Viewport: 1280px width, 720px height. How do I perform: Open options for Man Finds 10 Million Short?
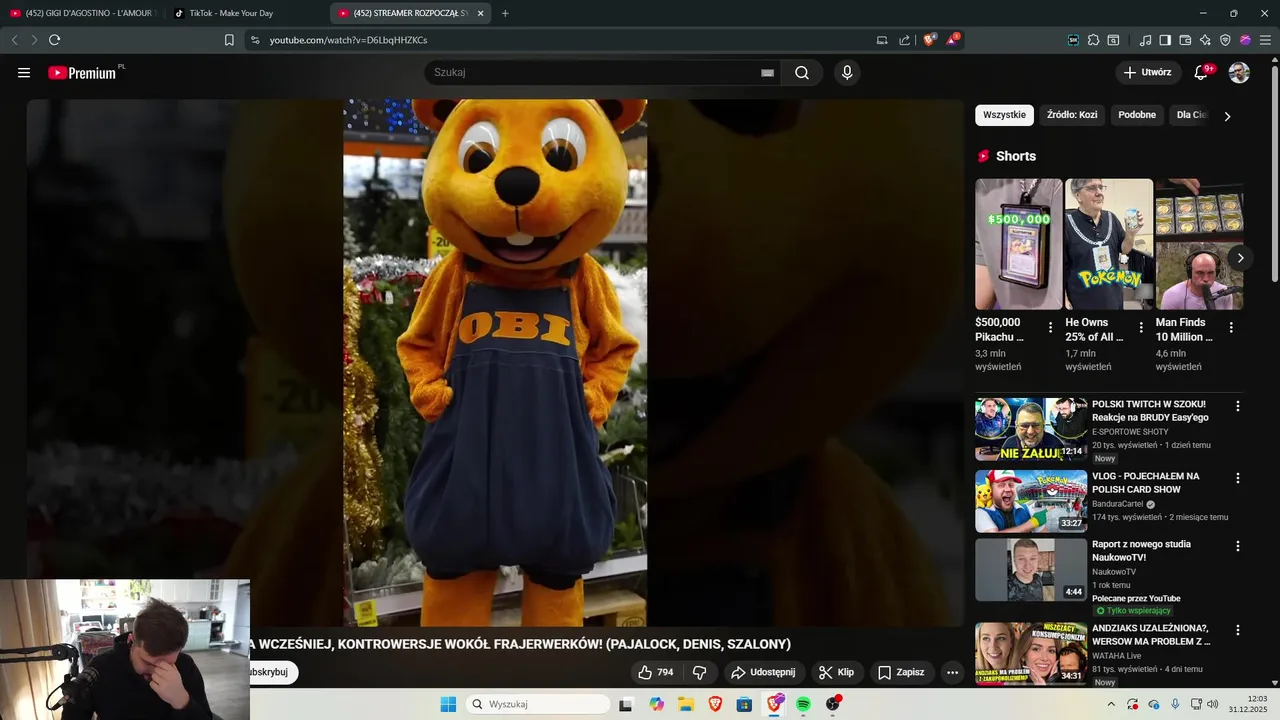[1231, 327]
